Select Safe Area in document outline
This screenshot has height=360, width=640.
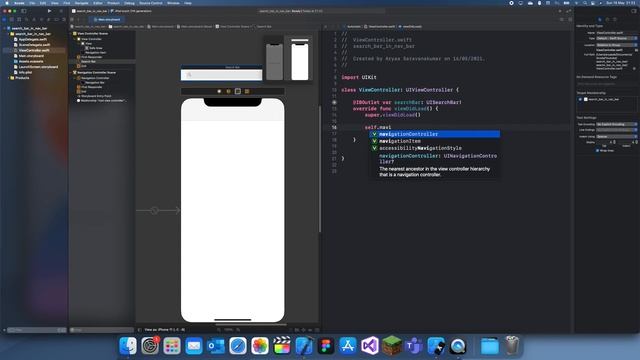(96, 48)
